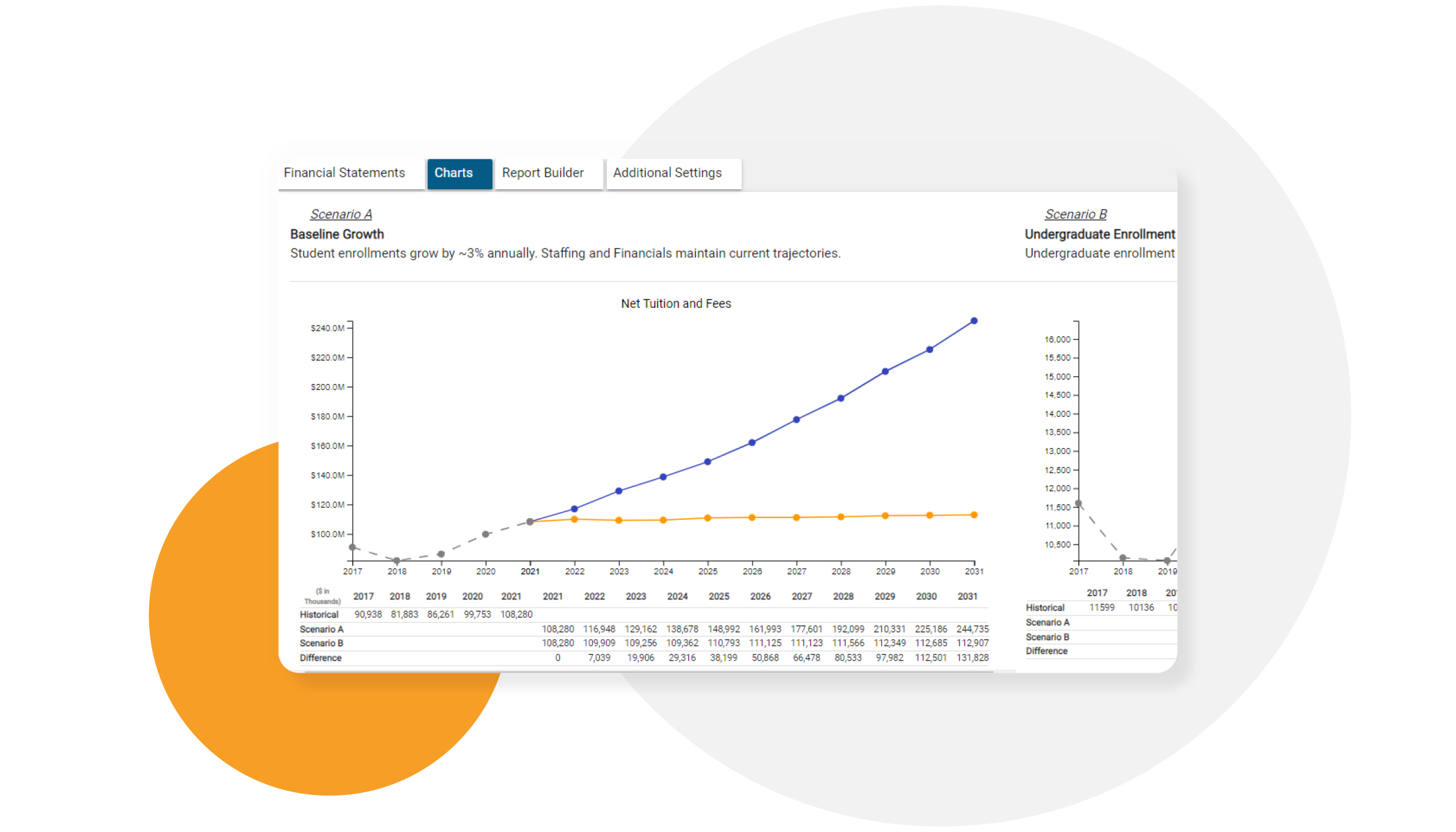Click the Historical value 90,938
Screen dimensions: 1456x832
click(x=368, y=615)
